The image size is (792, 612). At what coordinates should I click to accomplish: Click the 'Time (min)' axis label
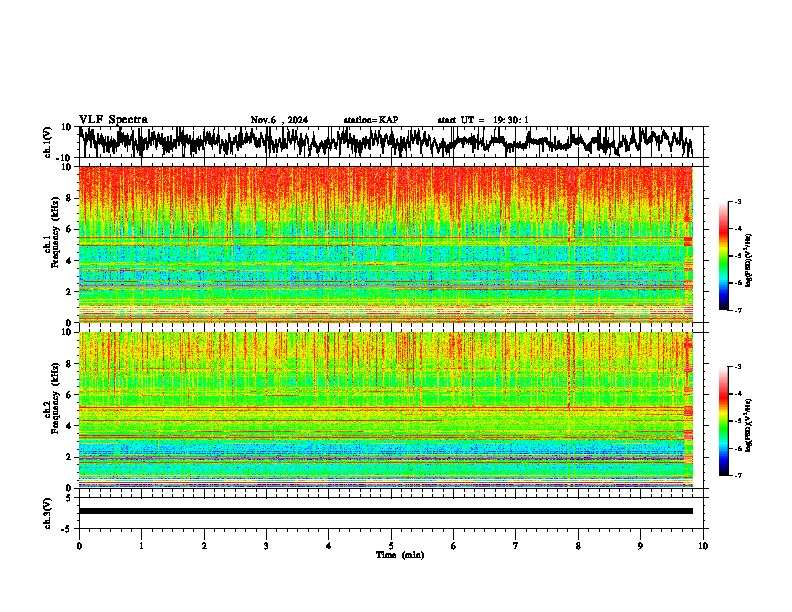(x=400, y=555)
